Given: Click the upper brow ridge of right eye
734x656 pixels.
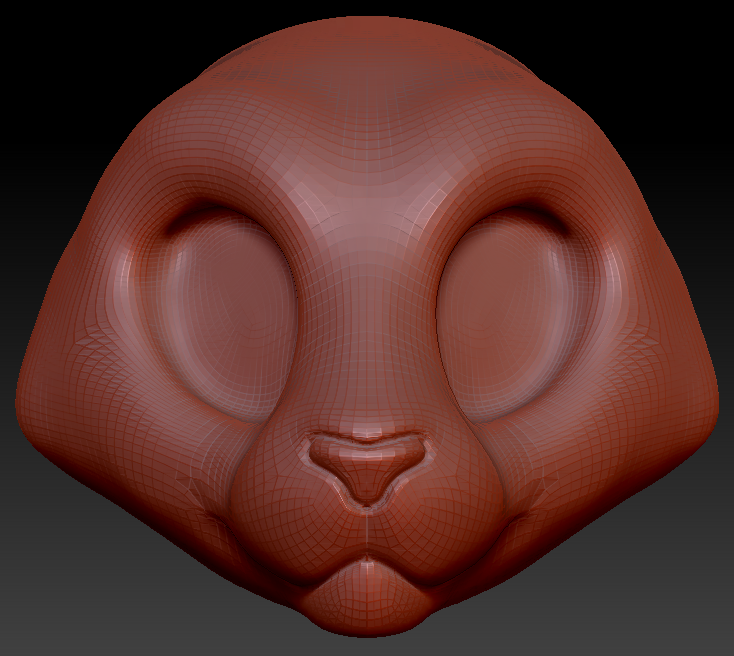Looking at the screenshot, I should tap(510, 200).
